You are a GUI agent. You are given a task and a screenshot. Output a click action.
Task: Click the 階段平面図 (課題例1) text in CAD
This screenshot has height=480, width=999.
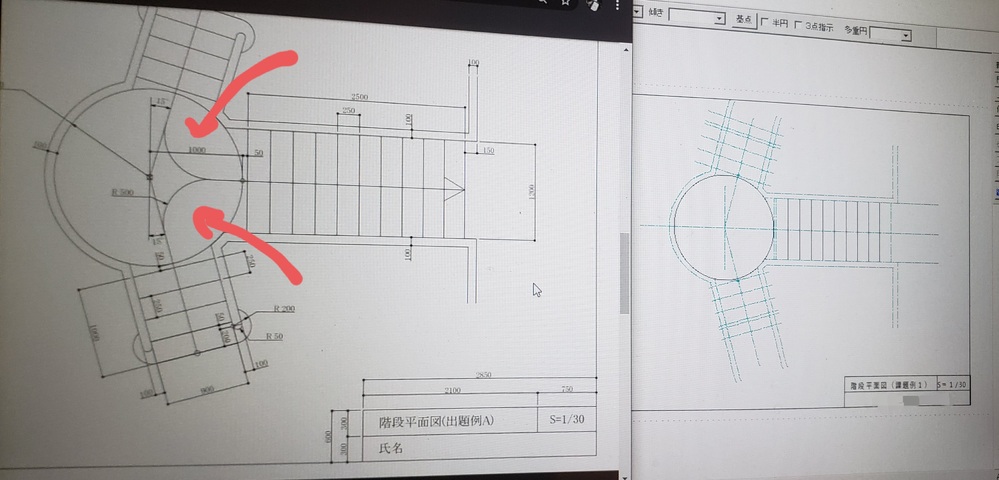[891, 385]
